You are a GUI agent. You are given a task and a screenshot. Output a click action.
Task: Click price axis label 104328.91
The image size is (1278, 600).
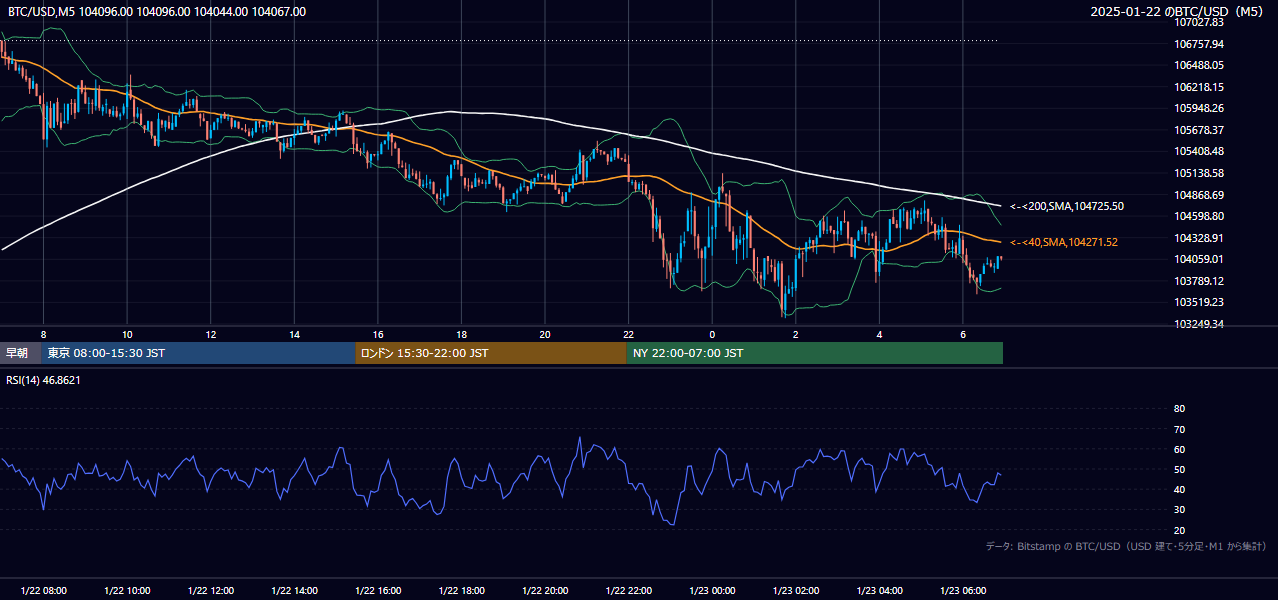coord(1199,238)
